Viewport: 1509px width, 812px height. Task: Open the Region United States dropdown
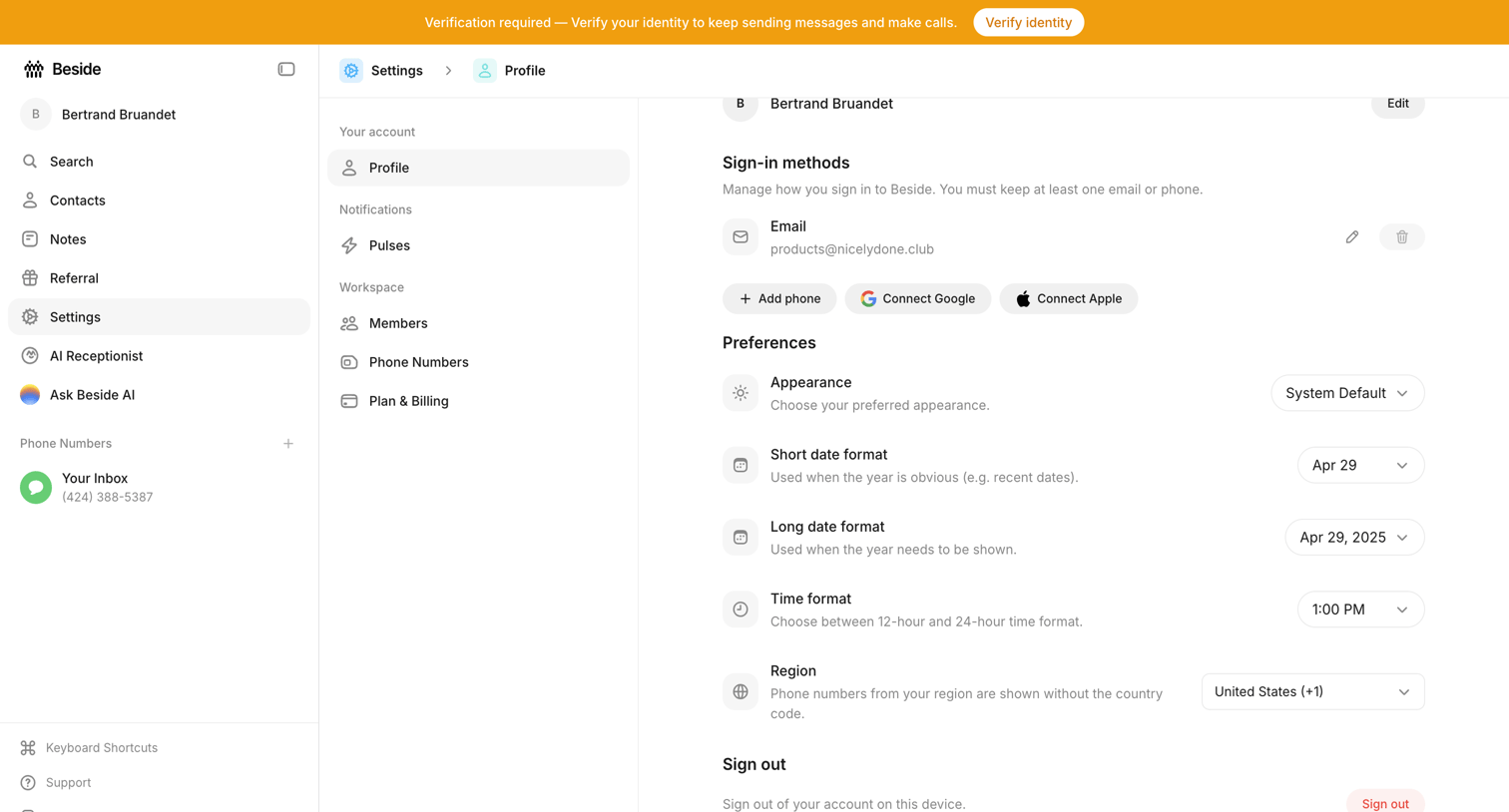point(1312,691)
